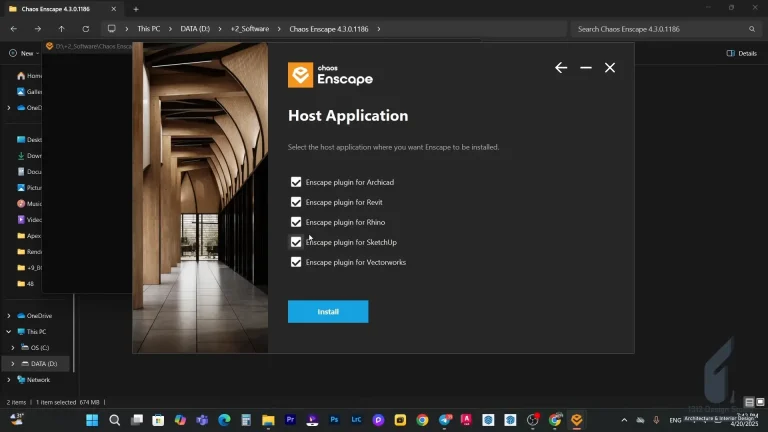Click the blue Install button

328,312
